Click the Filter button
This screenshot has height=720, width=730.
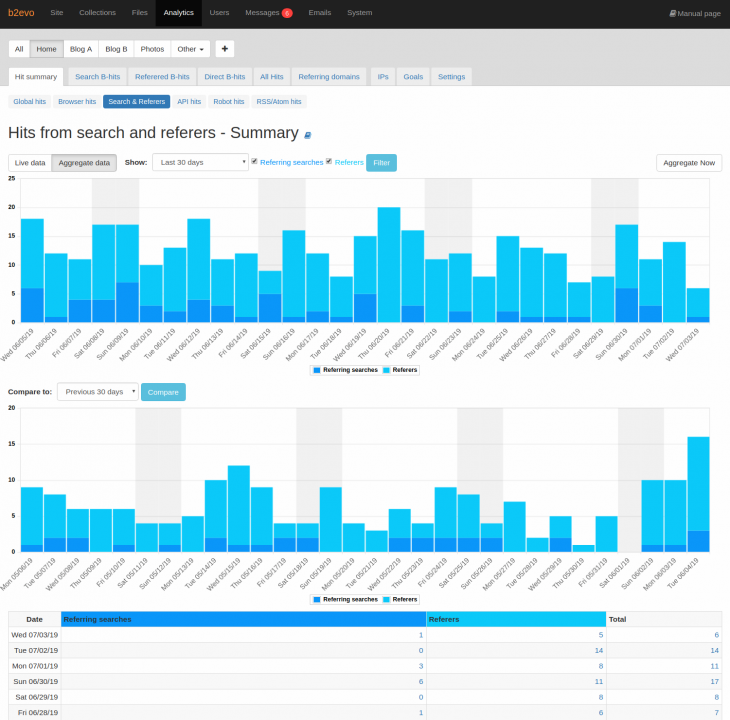coord(381,163)
